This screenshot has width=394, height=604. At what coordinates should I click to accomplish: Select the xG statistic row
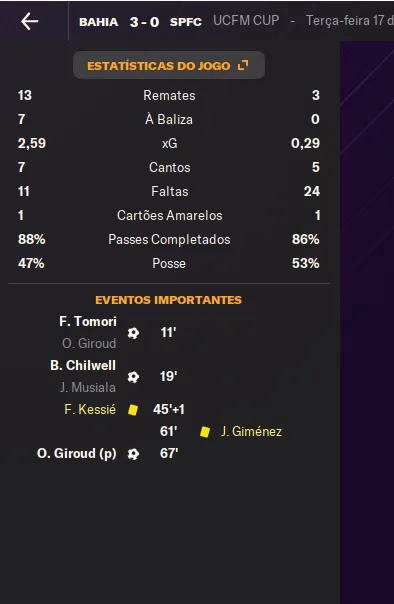[x=169, y=143]
